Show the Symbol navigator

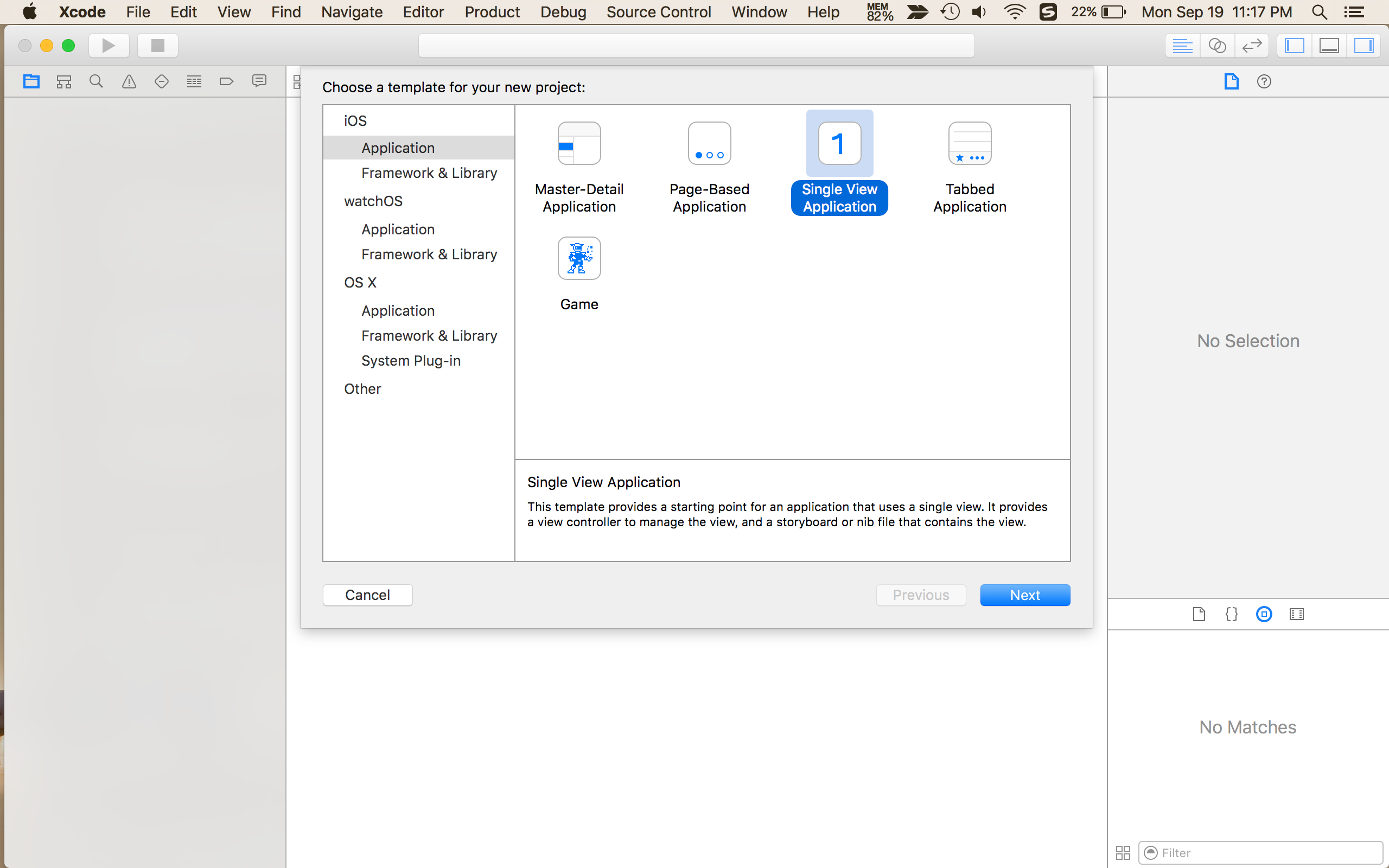click(63, 81)
